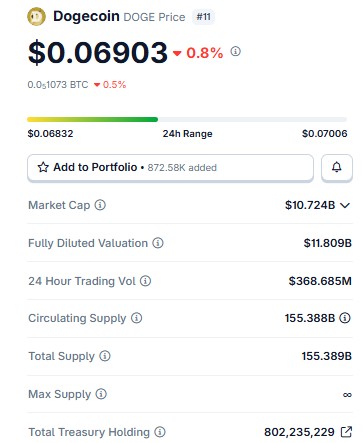Click the $10.724B market cap value
Image resolution: width=363 pixels, height=443 pixels.
point(310,205)
